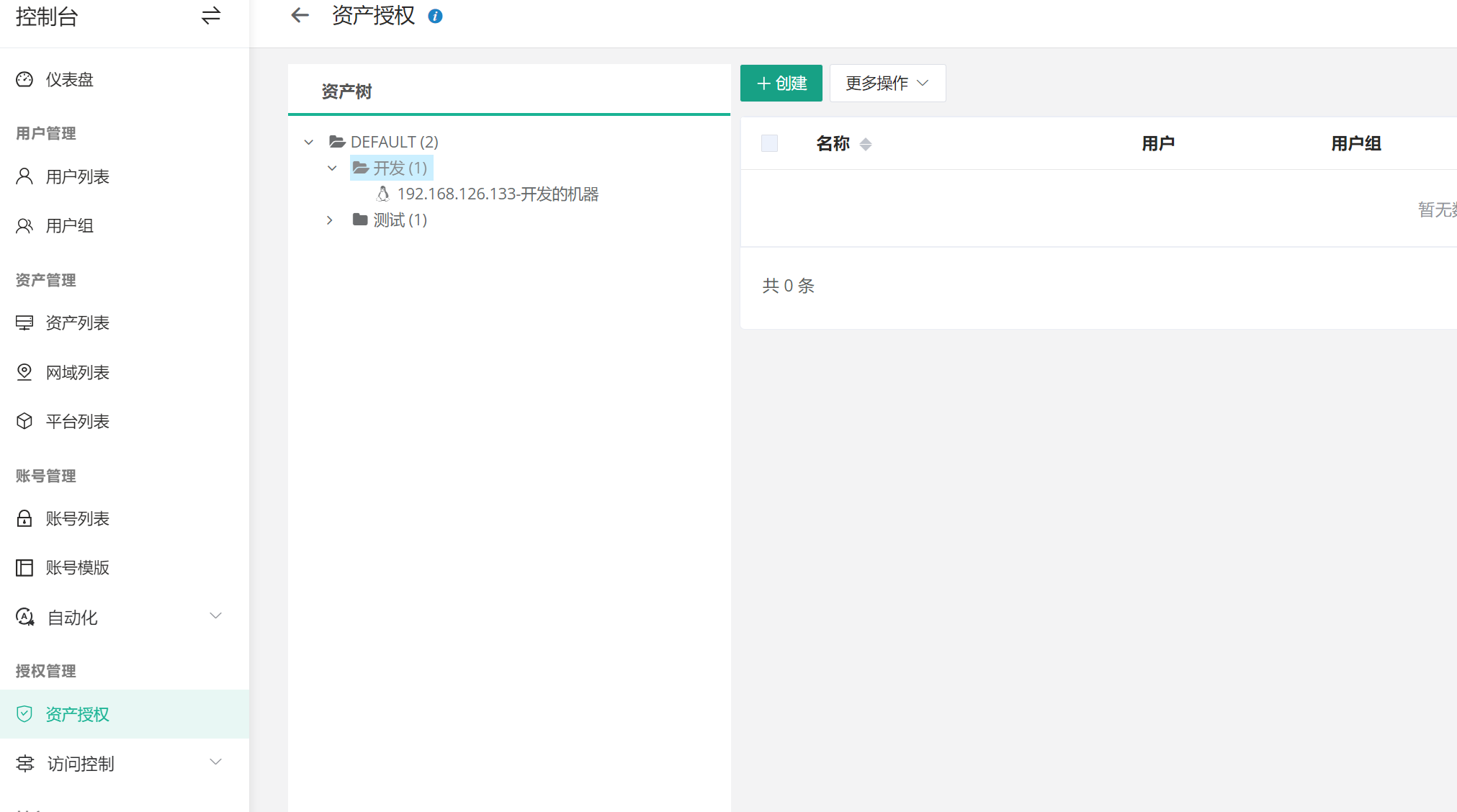Select the 开发 (1) tree folder
The height and width of the screenshot is (812, 1457).
click(399, 168)
